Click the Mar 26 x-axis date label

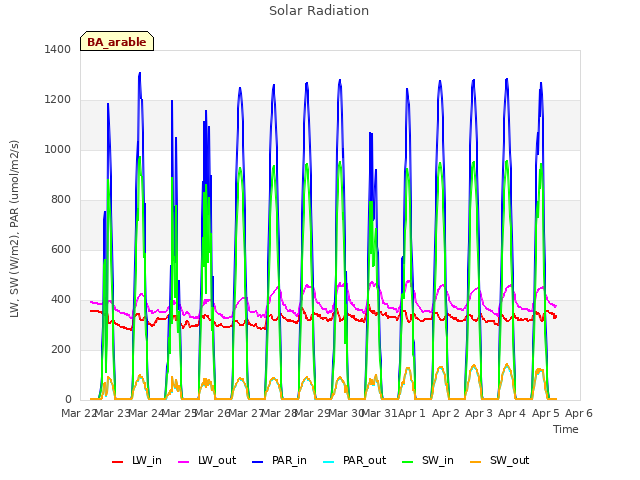tap(213, 413)
